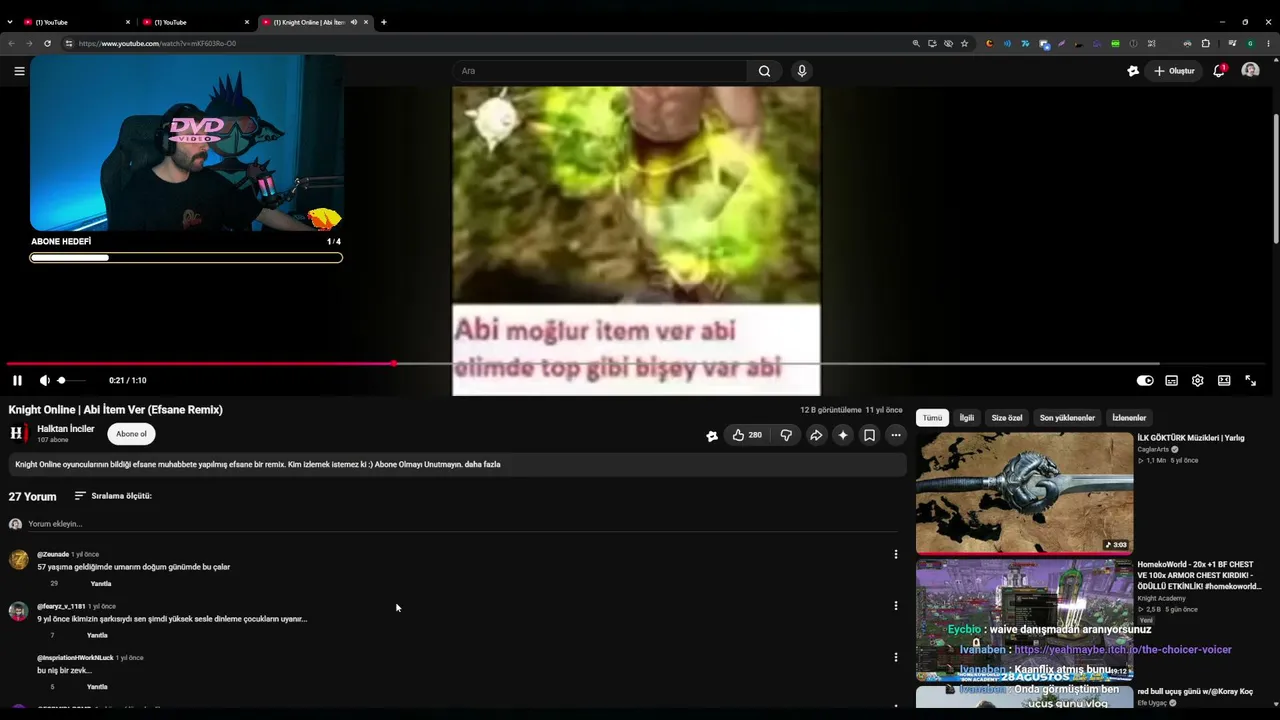1280x720 pixels.
Task: Select the 'Son yüklenenler' filter chip
Action: [x=1067, y=418]
